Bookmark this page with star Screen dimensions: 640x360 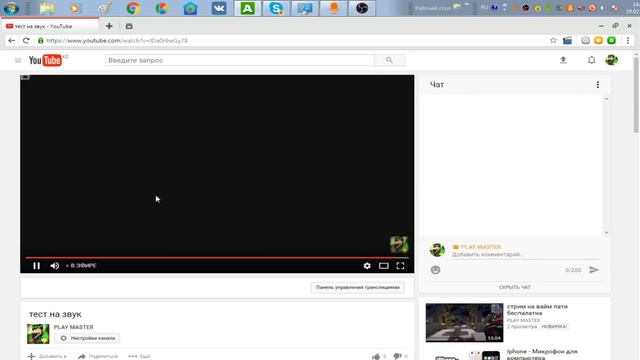[x=553, y=40]
